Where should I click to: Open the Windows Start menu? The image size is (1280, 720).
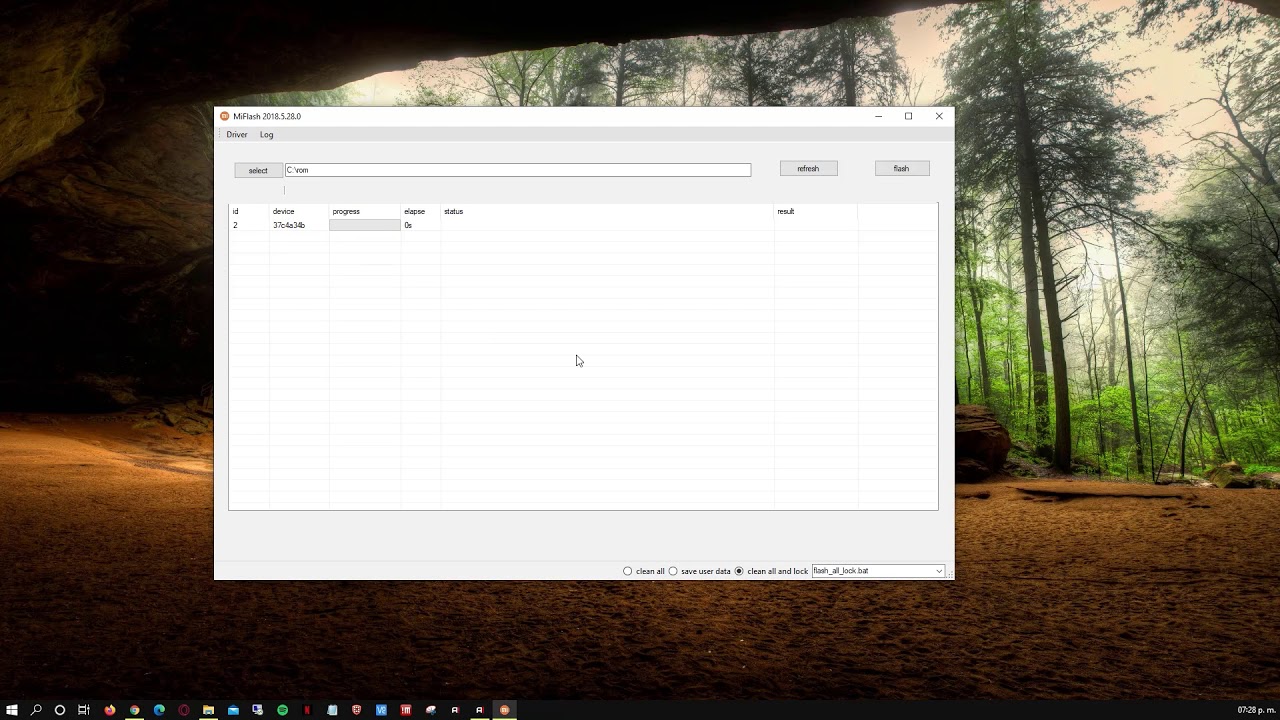(x=12, y=710)
